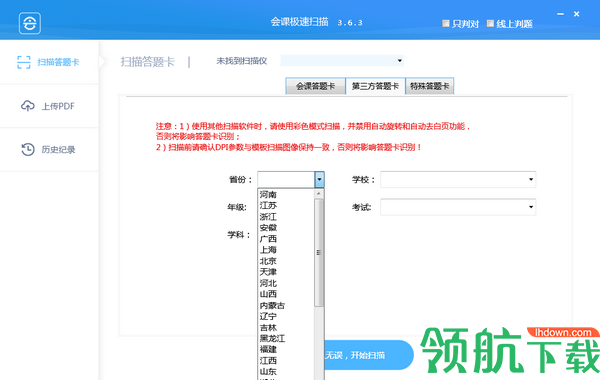Select 辽宁 from province list
This screenshot has height=380, width=600.
[x=286, y=316]
